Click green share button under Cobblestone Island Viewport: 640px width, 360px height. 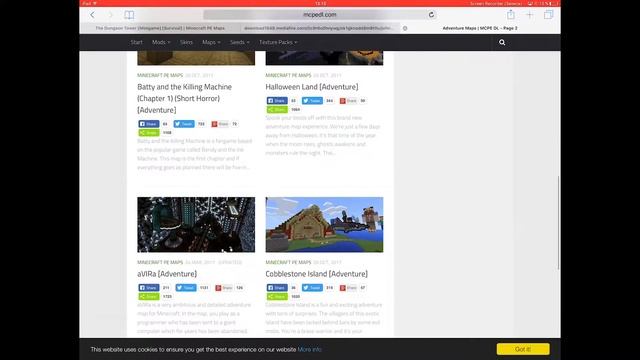[x=277, y=296]
